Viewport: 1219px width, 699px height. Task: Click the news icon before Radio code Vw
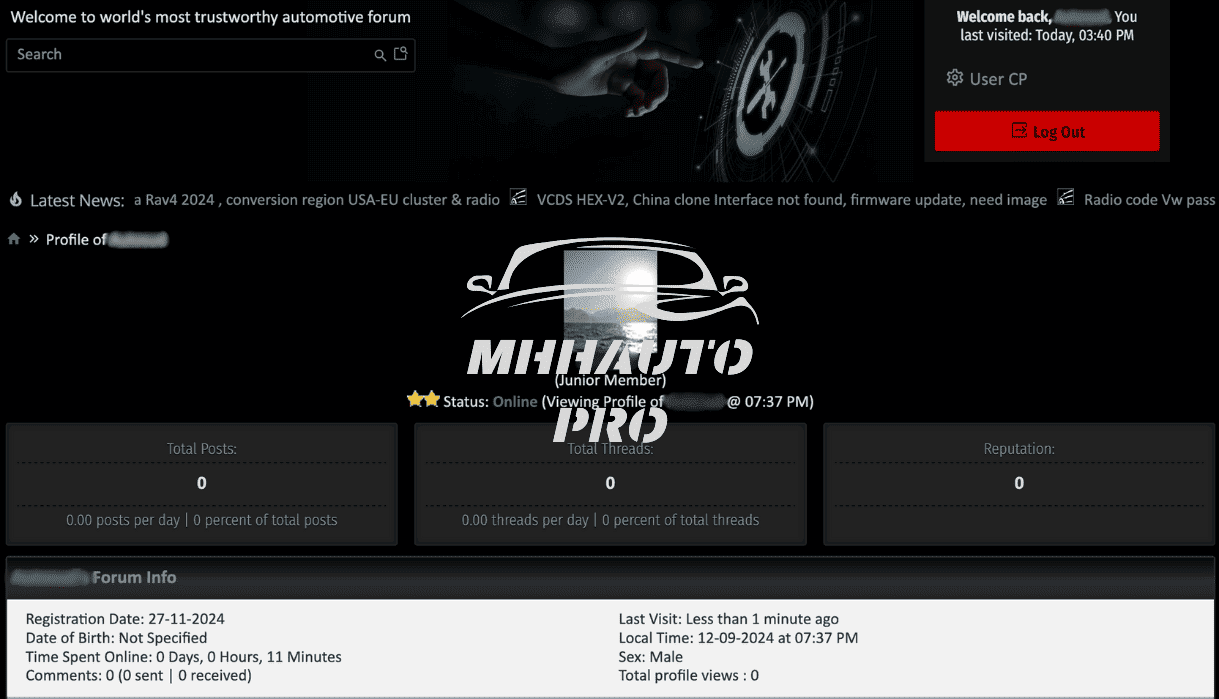(x=1066, y=197)
